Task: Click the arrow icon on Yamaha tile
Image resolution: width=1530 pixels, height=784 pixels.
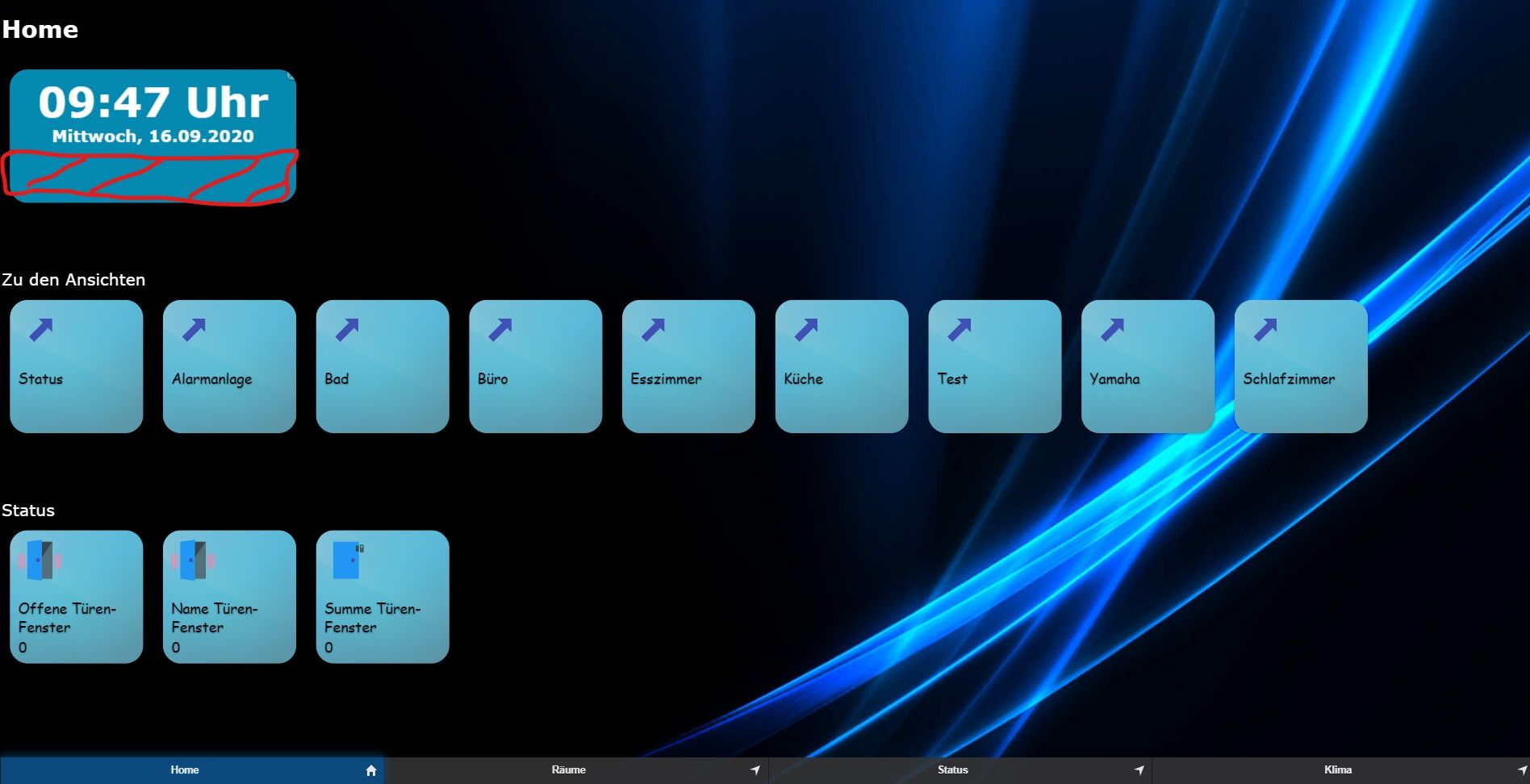Action: pos(1113,329)
